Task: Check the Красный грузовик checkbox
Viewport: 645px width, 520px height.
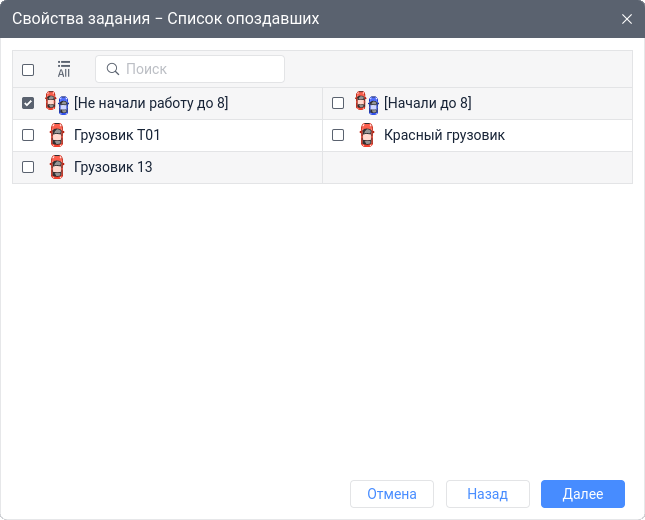Action: [x=338, y=135]
